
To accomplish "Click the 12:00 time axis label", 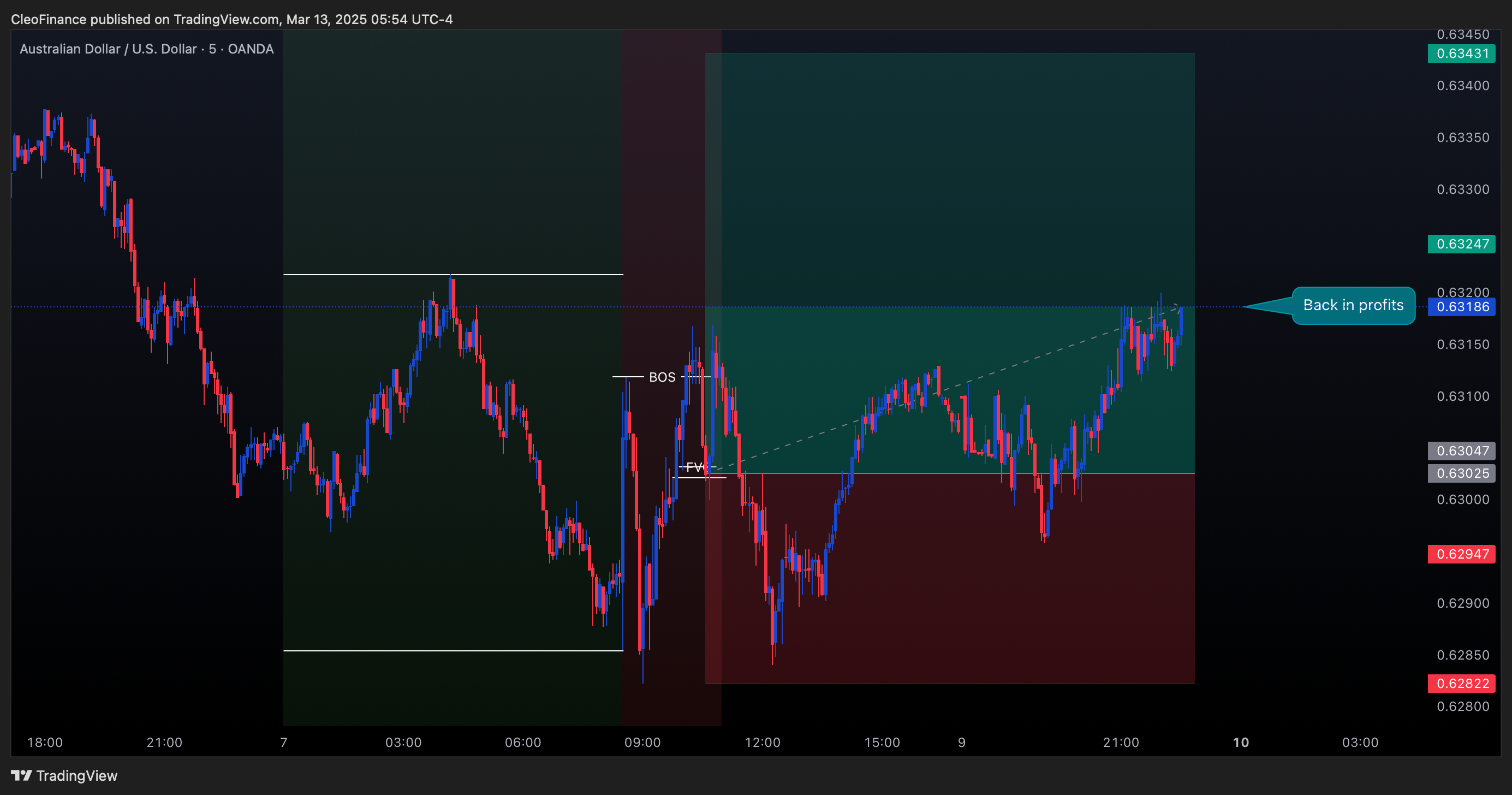I will (x=763, y=742).
